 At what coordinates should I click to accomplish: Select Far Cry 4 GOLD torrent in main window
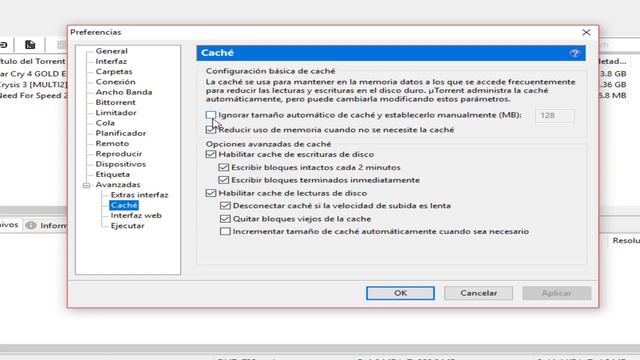click(x=33, y=74)
